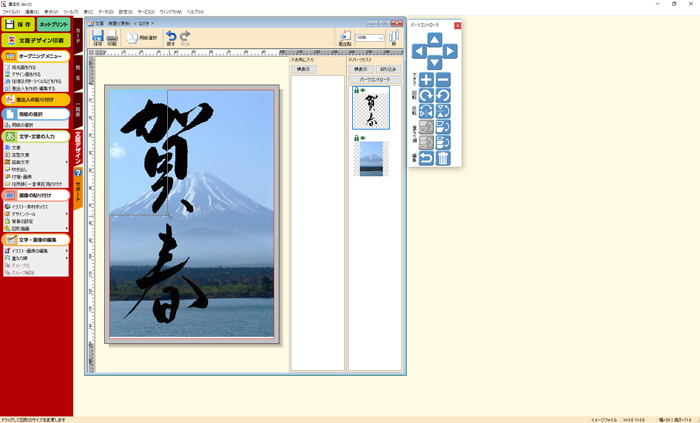This screenshot has width=700, height=423.
Task: Toggle the lock on the calligraphy part
Action: tap(355, 90)
